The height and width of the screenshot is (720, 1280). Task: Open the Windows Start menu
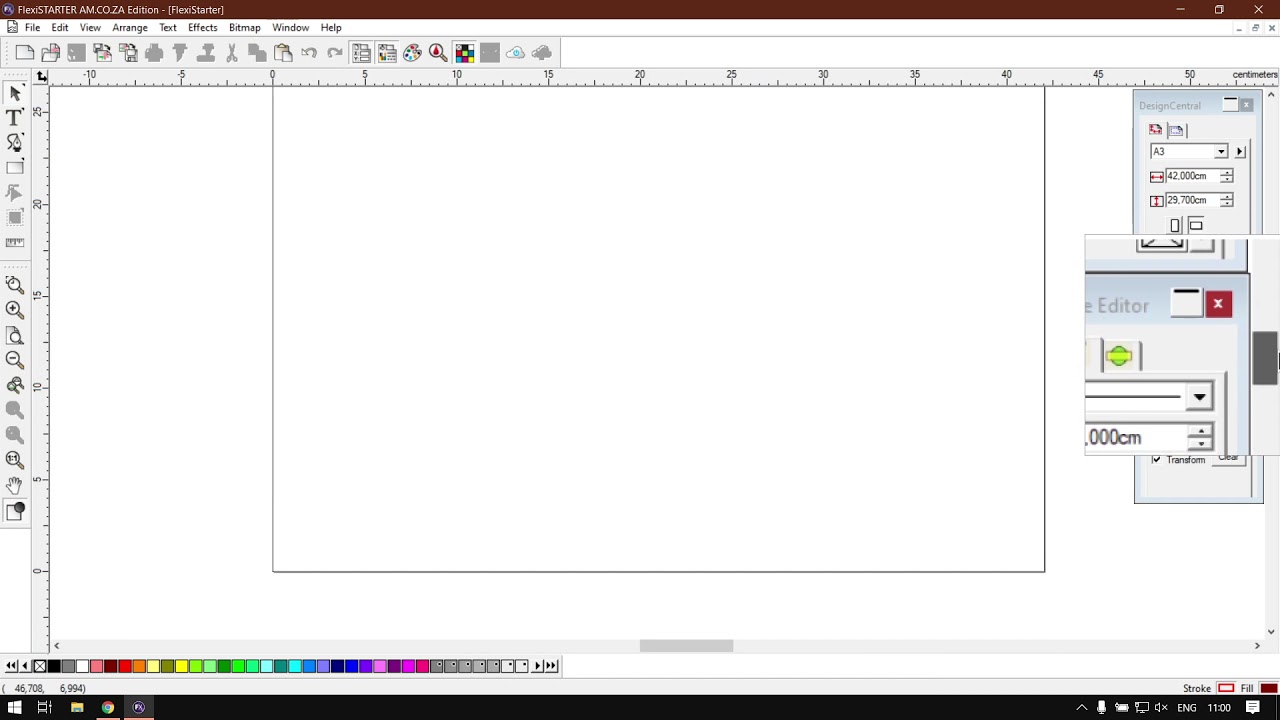14,708
